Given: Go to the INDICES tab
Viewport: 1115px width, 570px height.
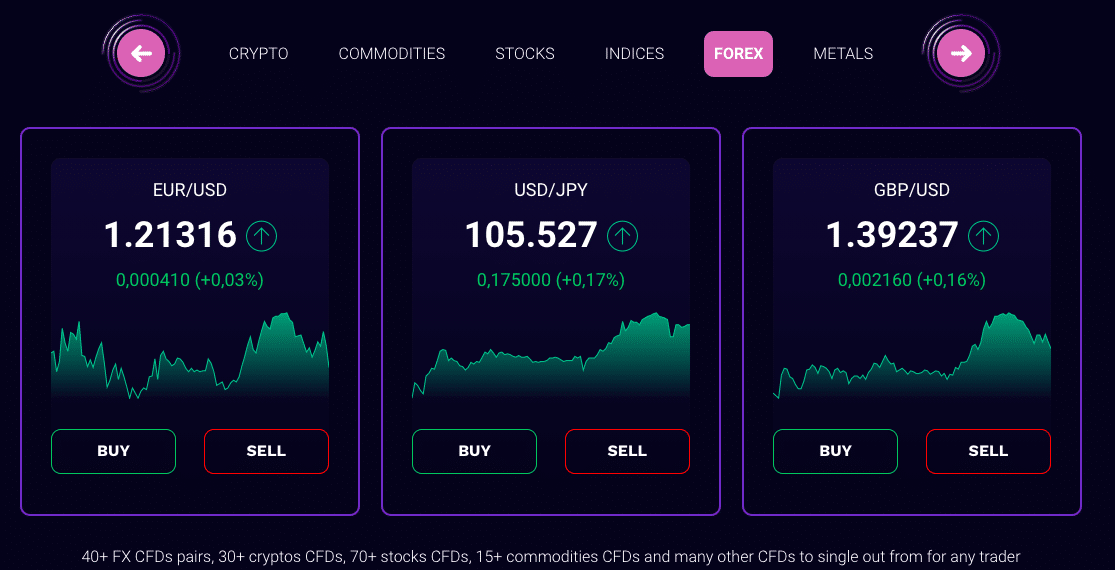Looking at the screenshot, I should coord(634,54).
